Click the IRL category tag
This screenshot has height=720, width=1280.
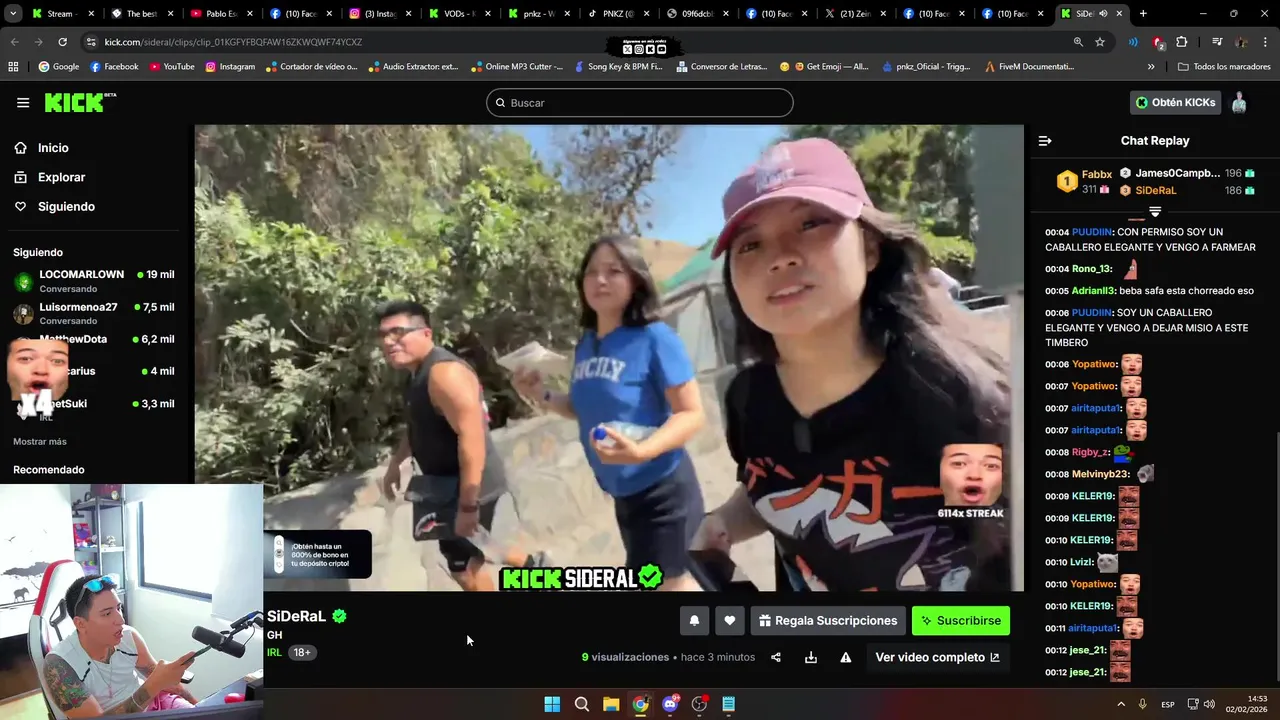click(274, 652)
